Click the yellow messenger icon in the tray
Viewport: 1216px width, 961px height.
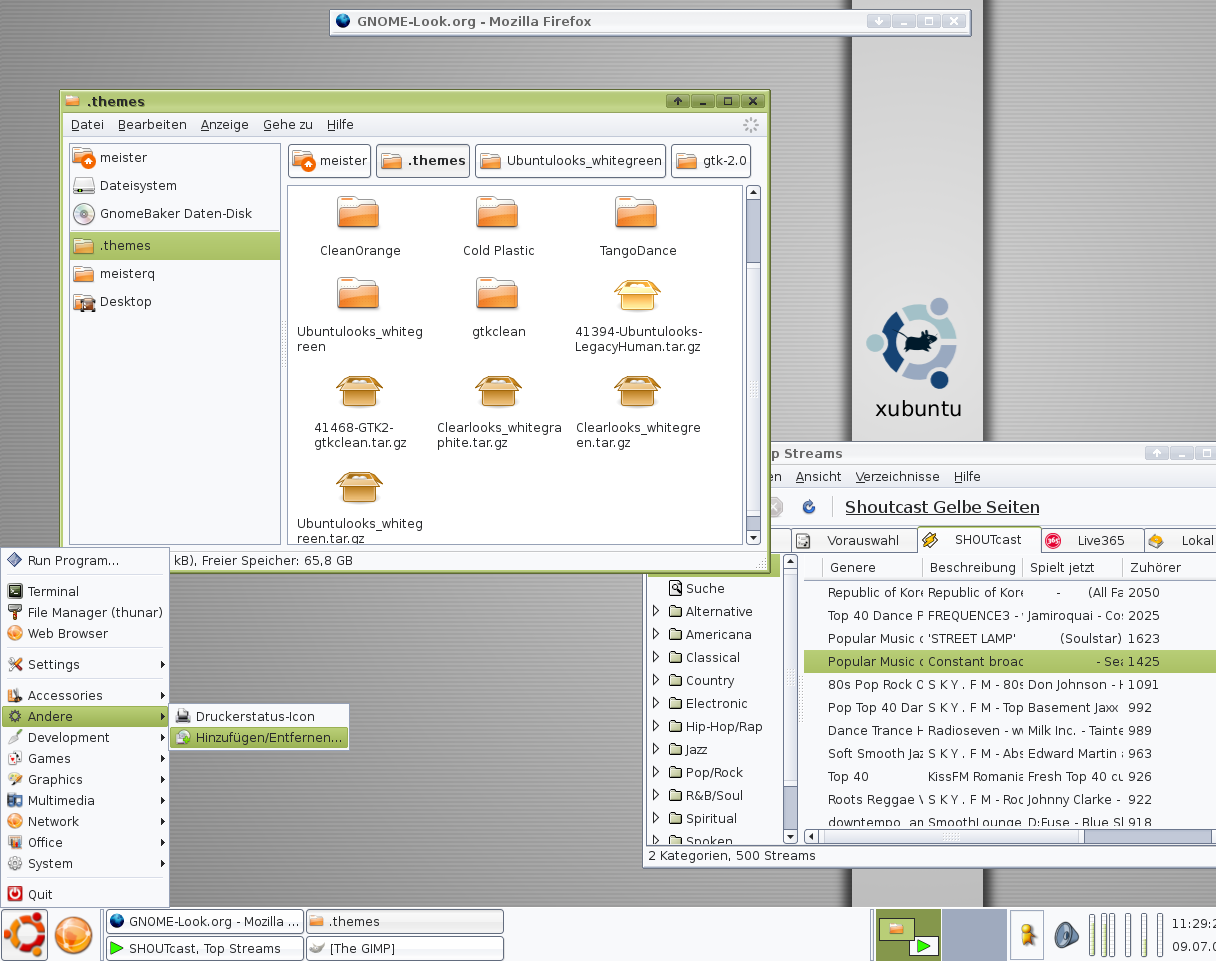coord(1027,935)
